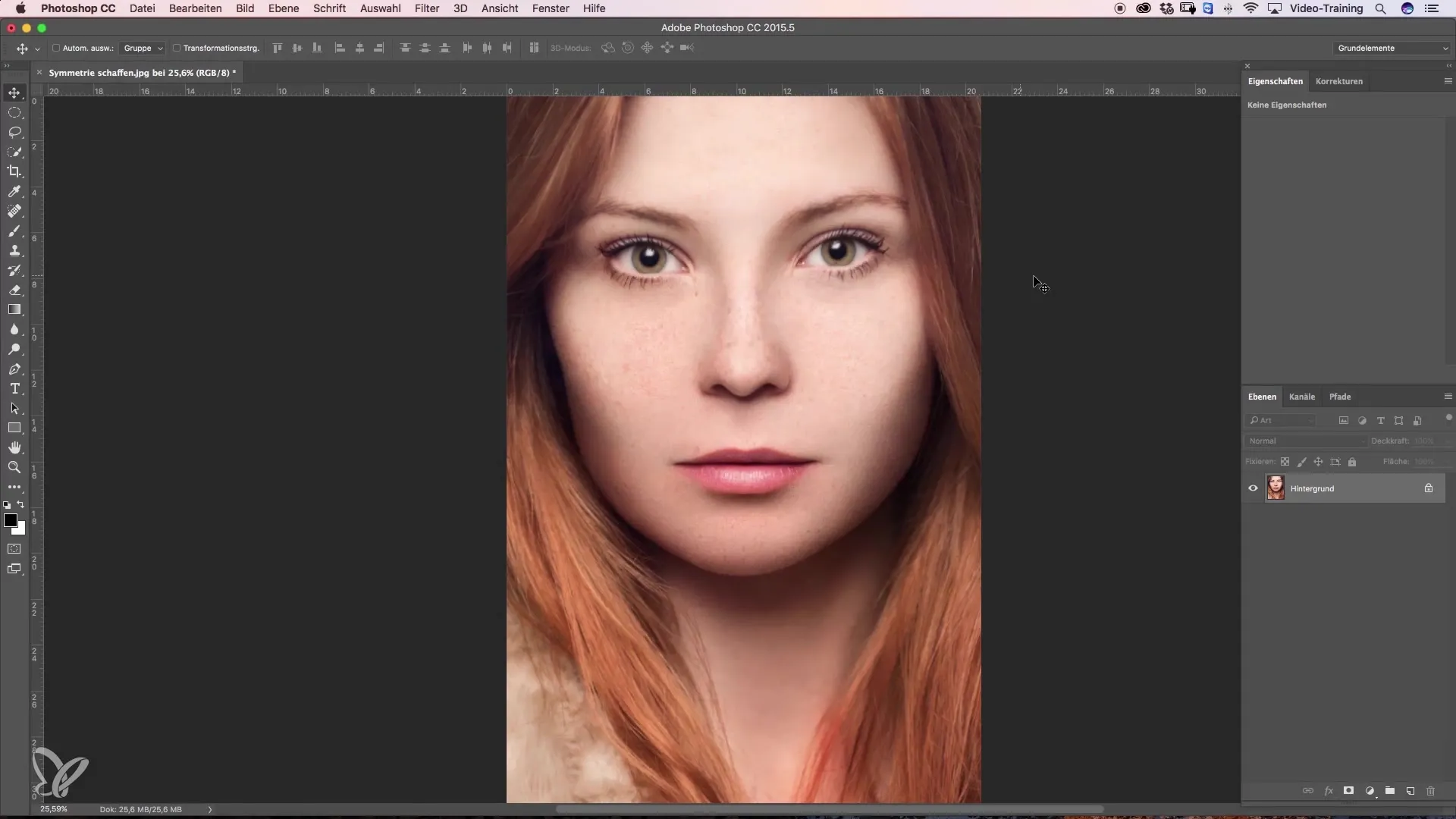Choose the Zoom tool
This screenshot has height=819, width=1456.
click(14, 467)
